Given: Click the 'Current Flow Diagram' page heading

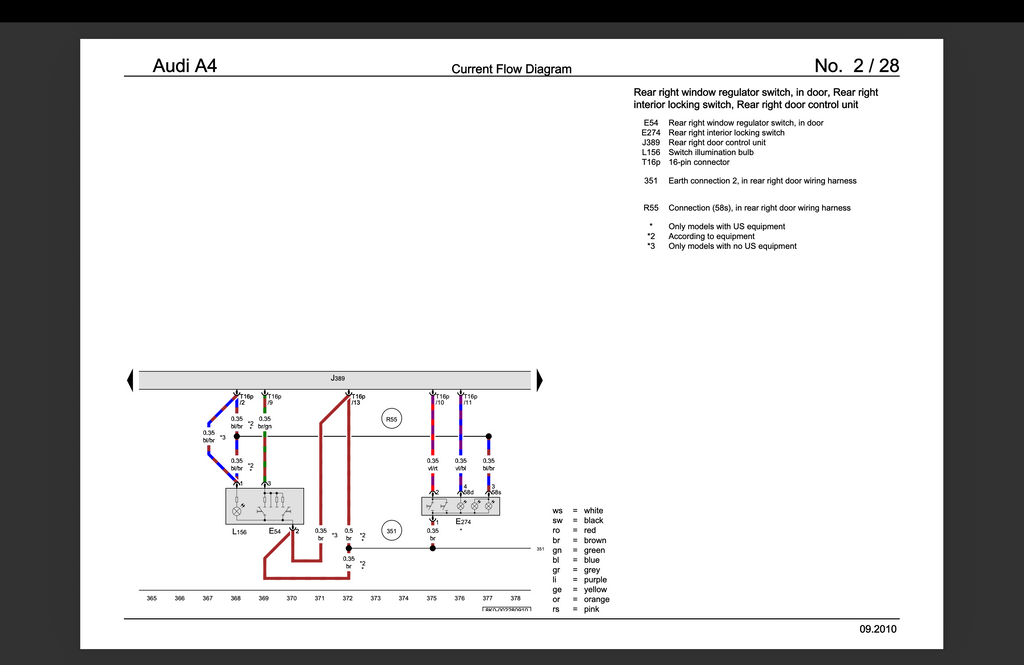Looking at the screenshot, I should [511, 69].
